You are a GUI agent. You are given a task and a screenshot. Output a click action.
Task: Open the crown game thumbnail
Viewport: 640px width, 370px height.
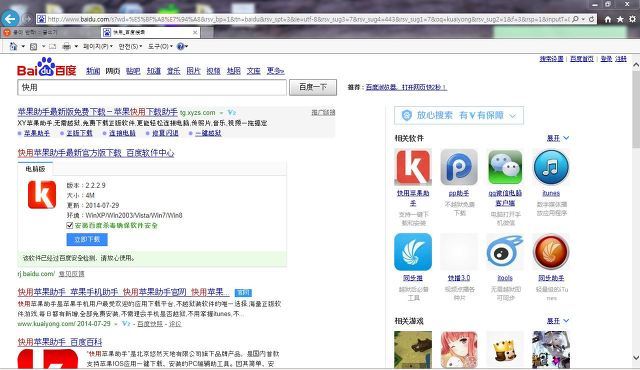[505, 350]
